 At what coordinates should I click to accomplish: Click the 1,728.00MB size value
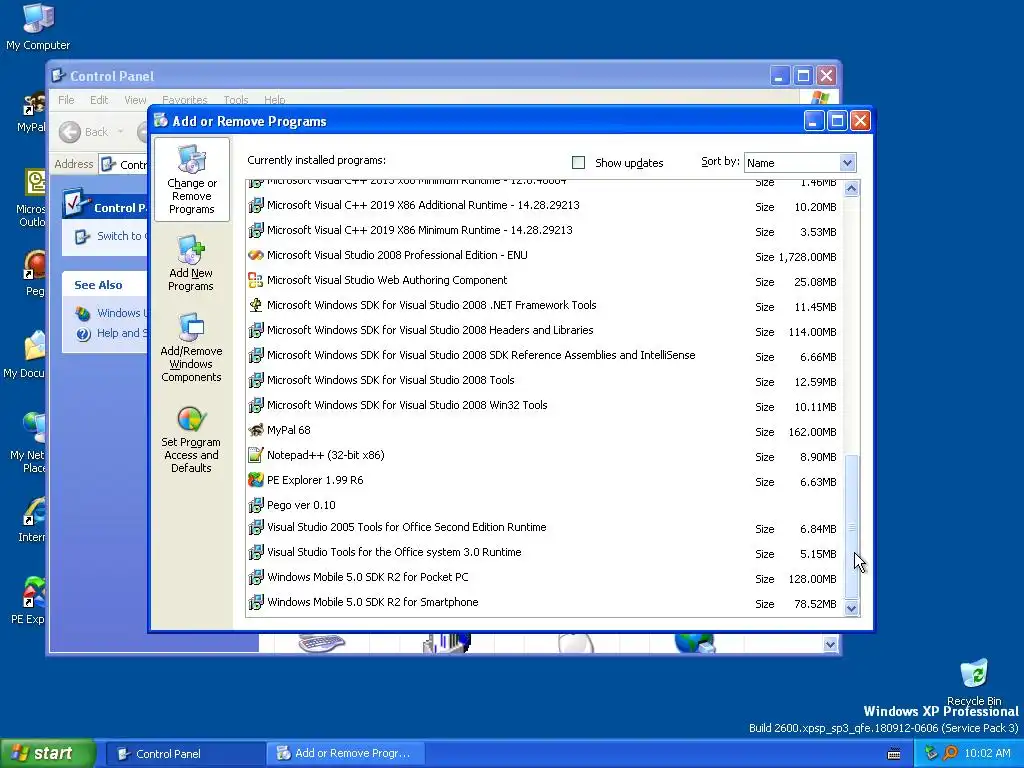807,257
